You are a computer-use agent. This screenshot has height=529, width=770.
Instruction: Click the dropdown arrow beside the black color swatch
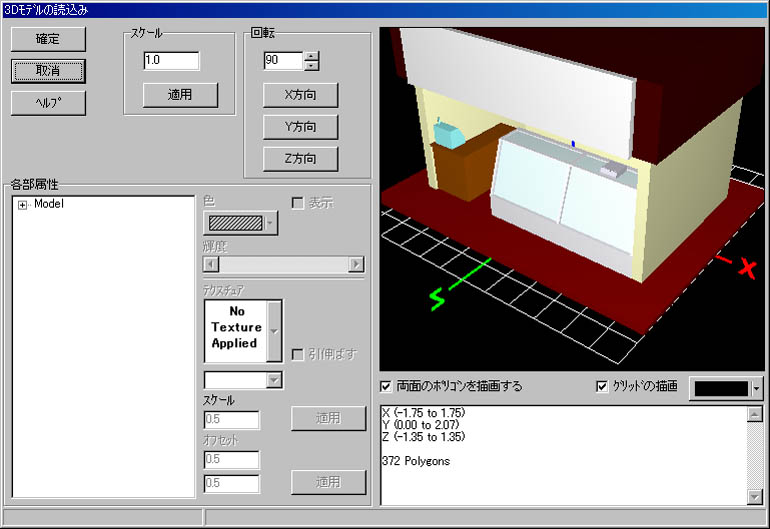tap(756, 389)
